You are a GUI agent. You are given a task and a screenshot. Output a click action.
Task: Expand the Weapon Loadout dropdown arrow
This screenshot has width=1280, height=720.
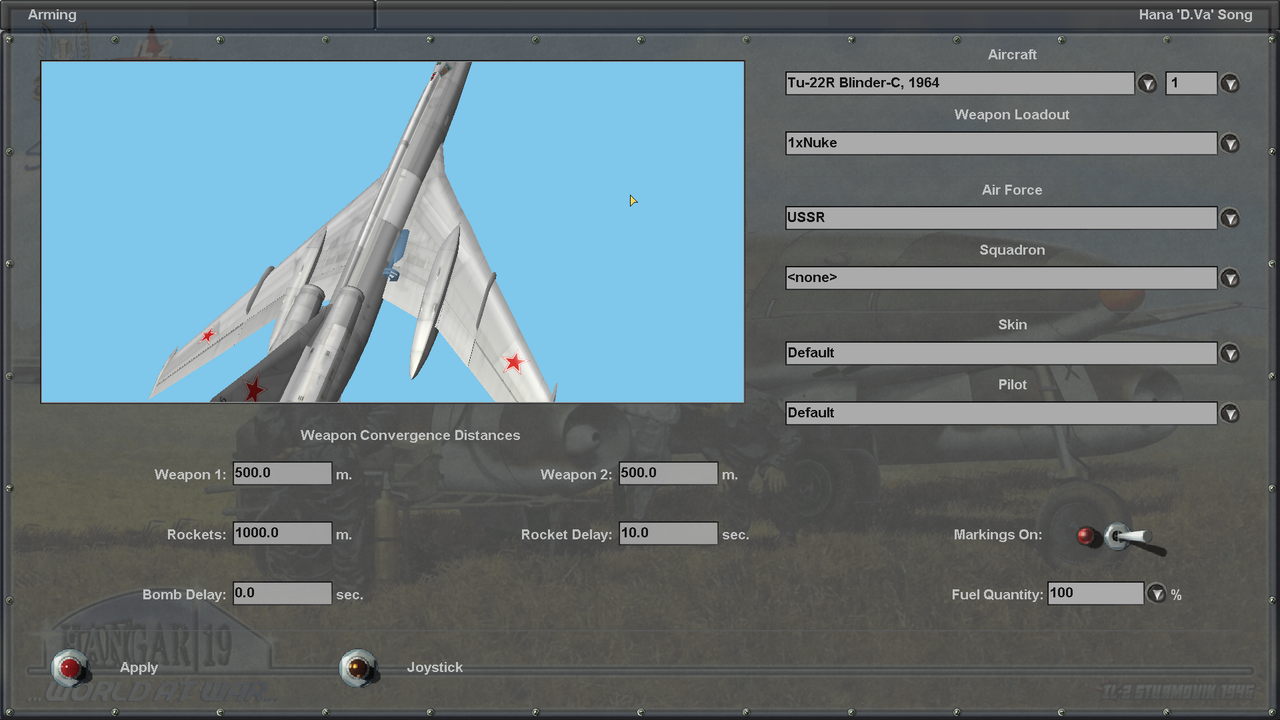[x=1230, y=143]
